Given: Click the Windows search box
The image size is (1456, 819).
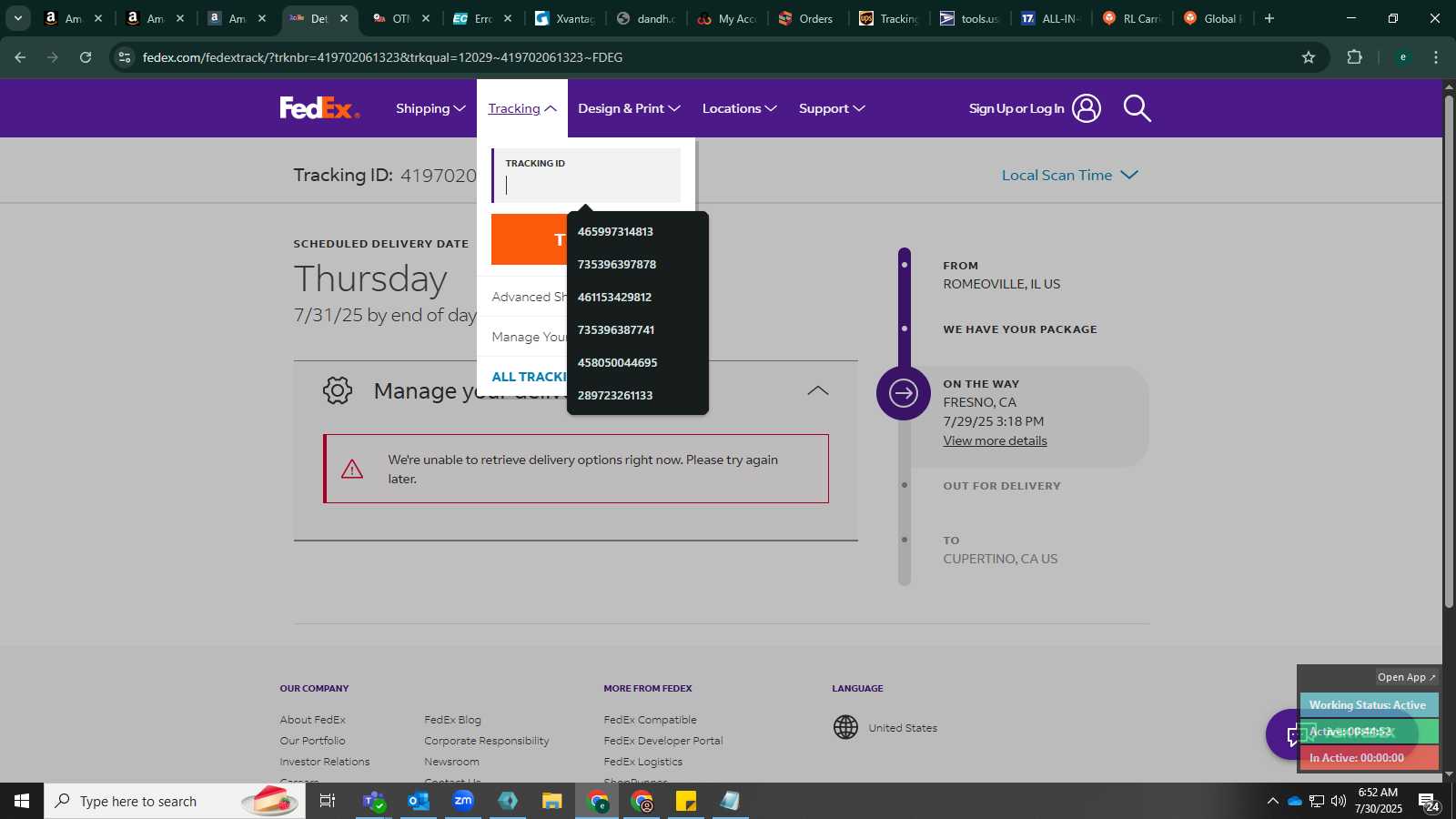Looking at the screenshot, I should click(x=175, y=801).
